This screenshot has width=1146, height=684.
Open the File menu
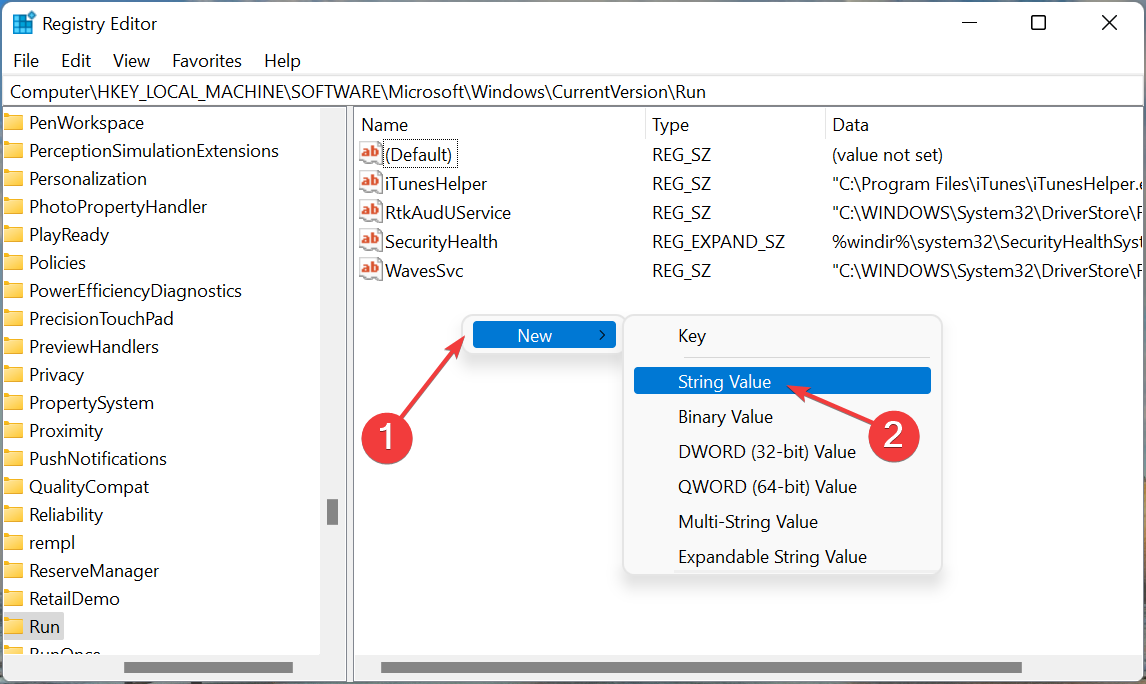tap(26, 61)
